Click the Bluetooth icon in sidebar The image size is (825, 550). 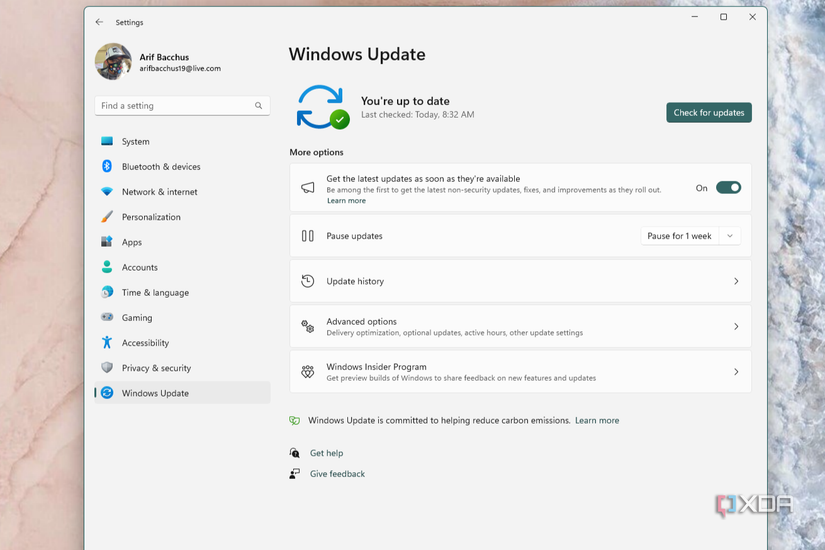pyautogui.click(x=107, y=166)
